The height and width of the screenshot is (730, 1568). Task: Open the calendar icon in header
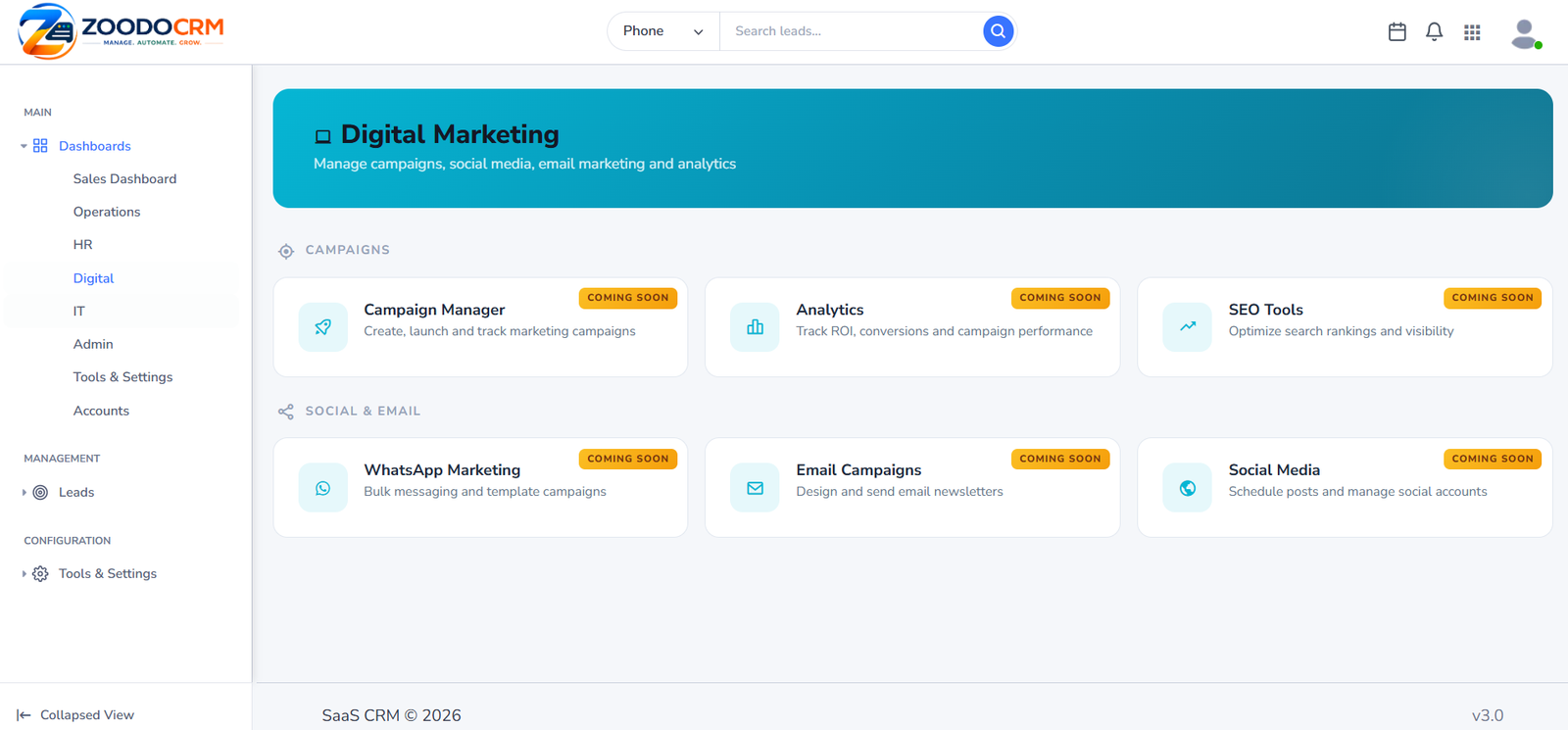pos(1397,32)
